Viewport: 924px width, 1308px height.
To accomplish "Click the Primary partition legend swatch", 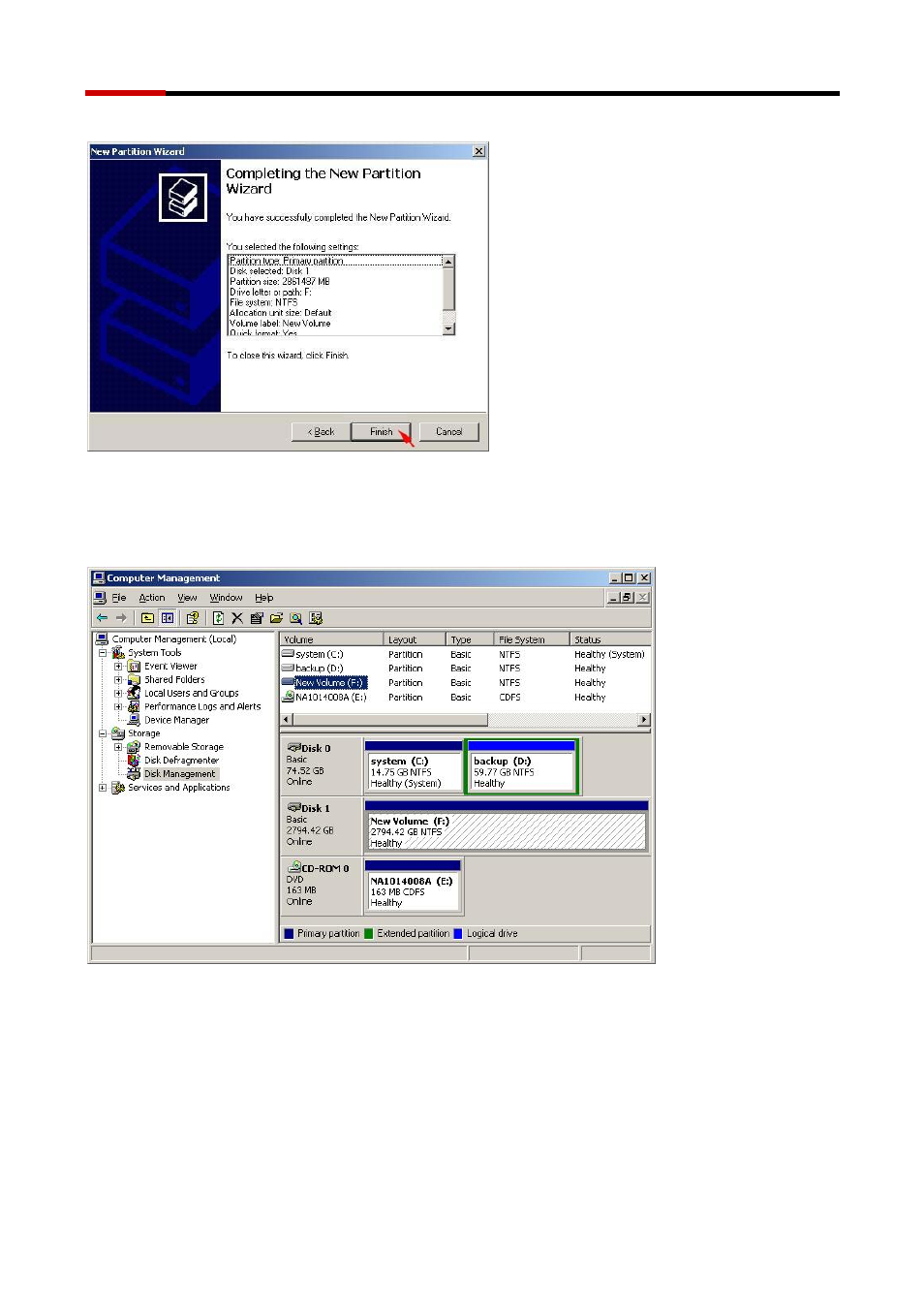I will pyautogui.click(x=289, y=934).
